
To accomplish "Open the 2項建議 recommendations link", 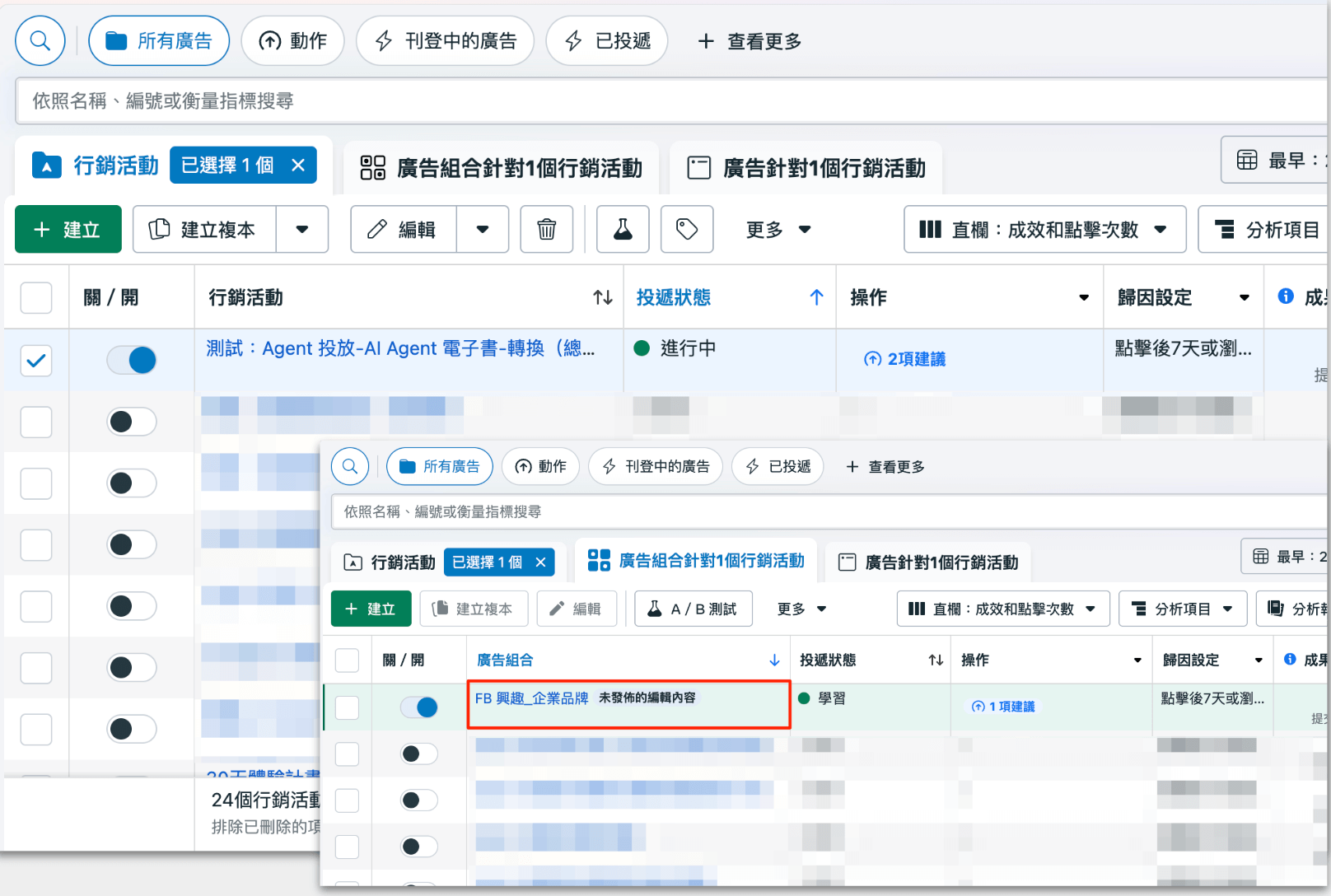I will (x=905, y=359).
